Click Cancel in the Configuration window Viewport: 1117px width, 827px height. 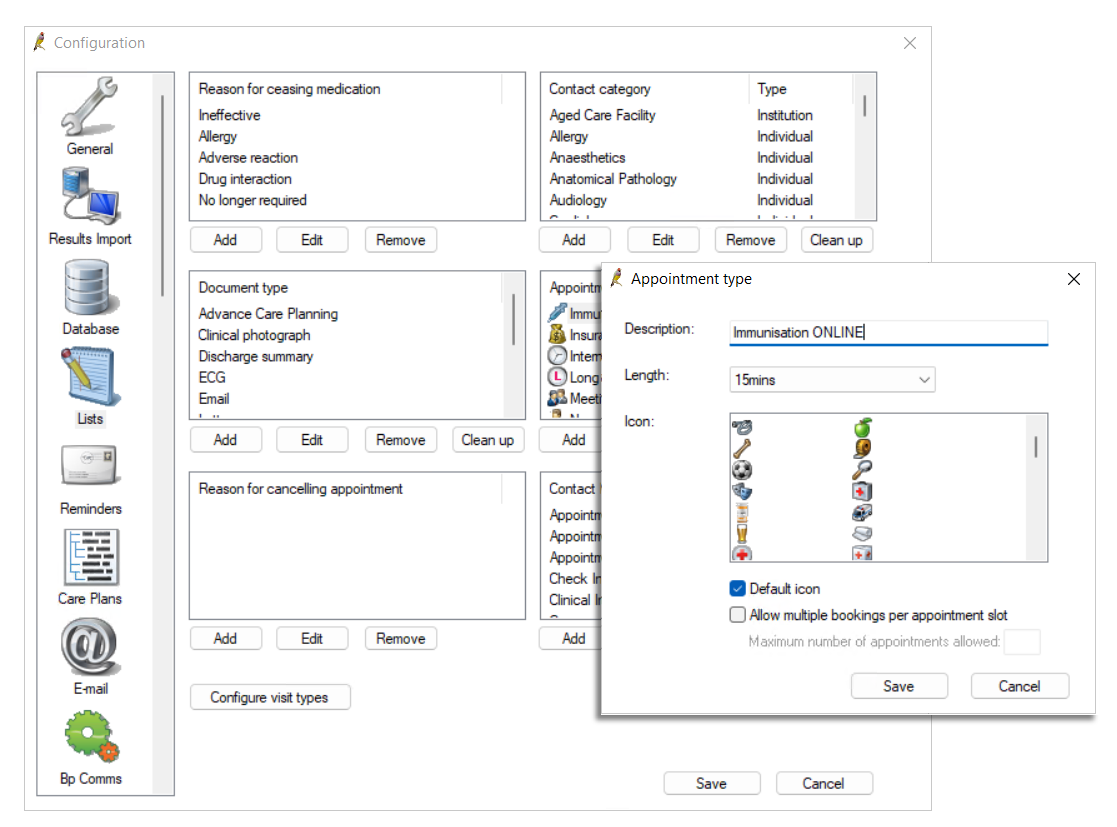(x=824, y=784)
